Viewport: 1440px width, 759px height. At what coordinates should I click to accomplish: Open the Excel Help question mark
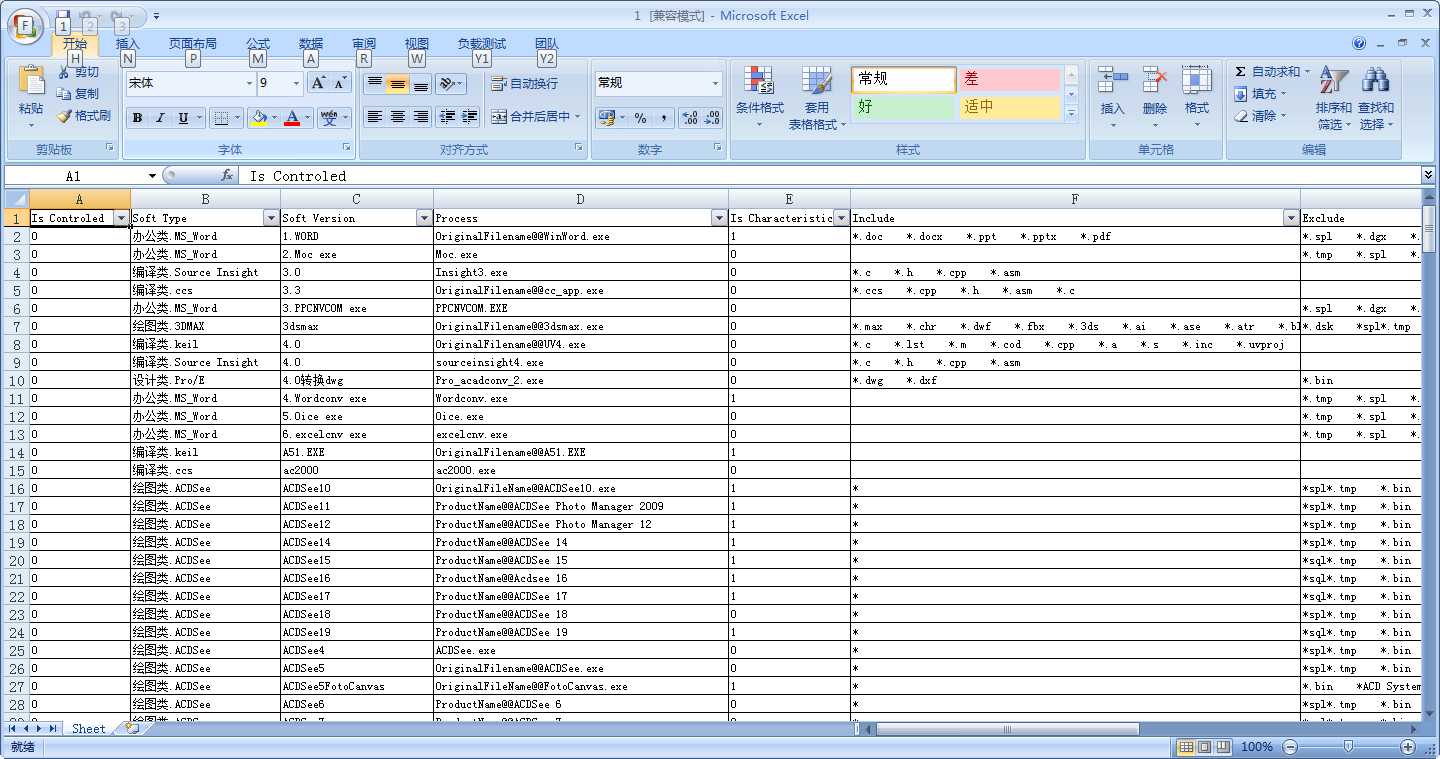tap(1359, 43)
